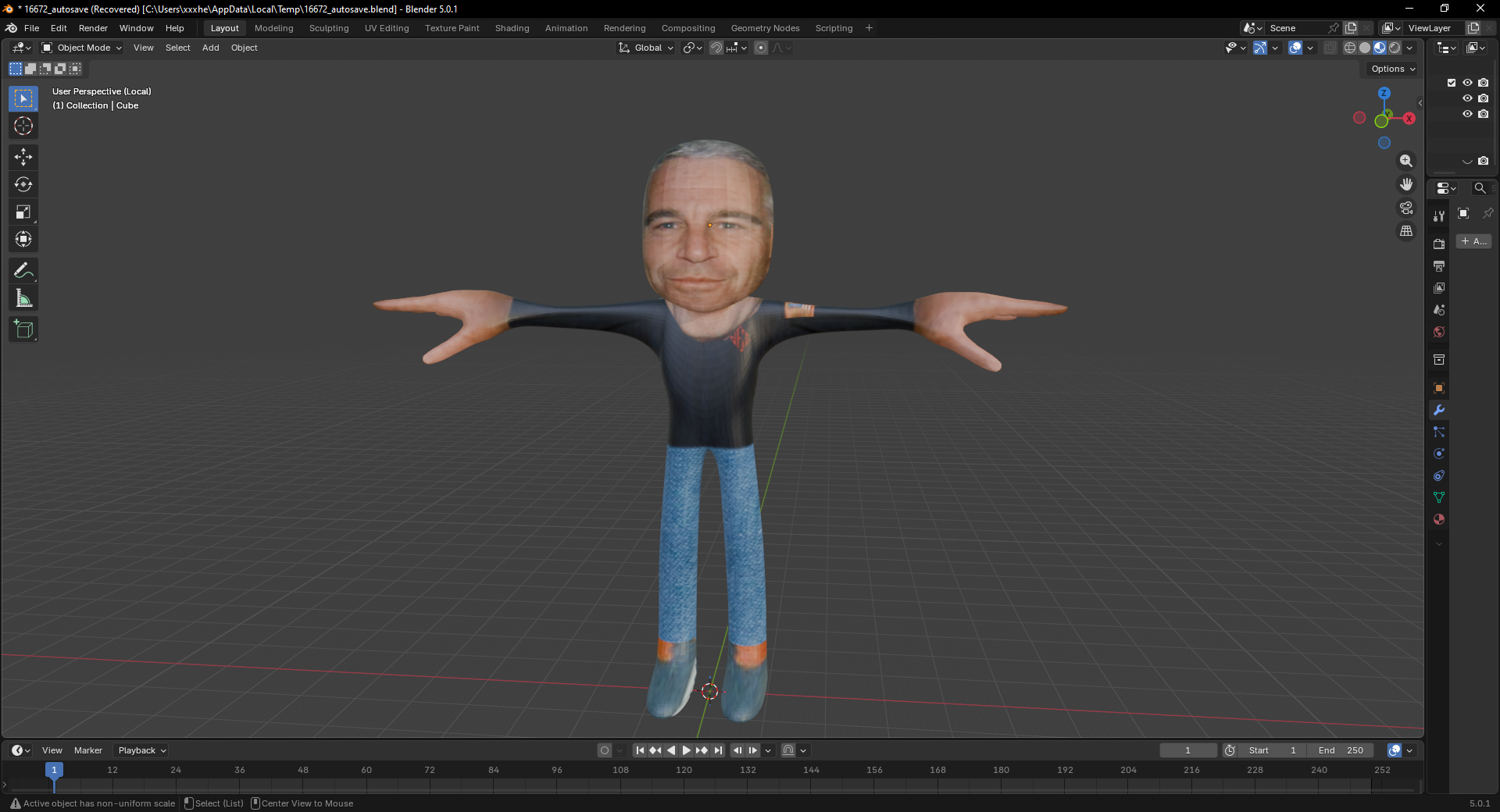Open the Object Mode dropdown
The width and height of the screenshot is (1500, 812).
click(x=82, y=48)
